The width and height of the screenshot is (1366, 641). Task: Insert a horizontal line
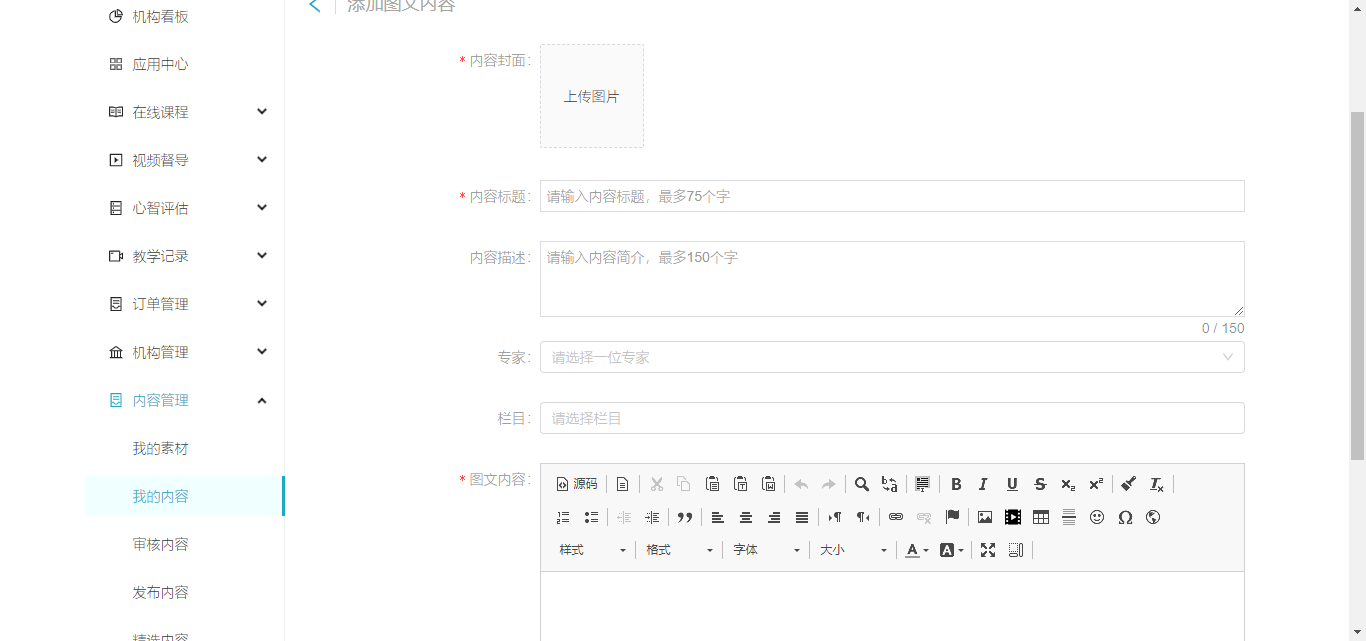(1069, 517)
